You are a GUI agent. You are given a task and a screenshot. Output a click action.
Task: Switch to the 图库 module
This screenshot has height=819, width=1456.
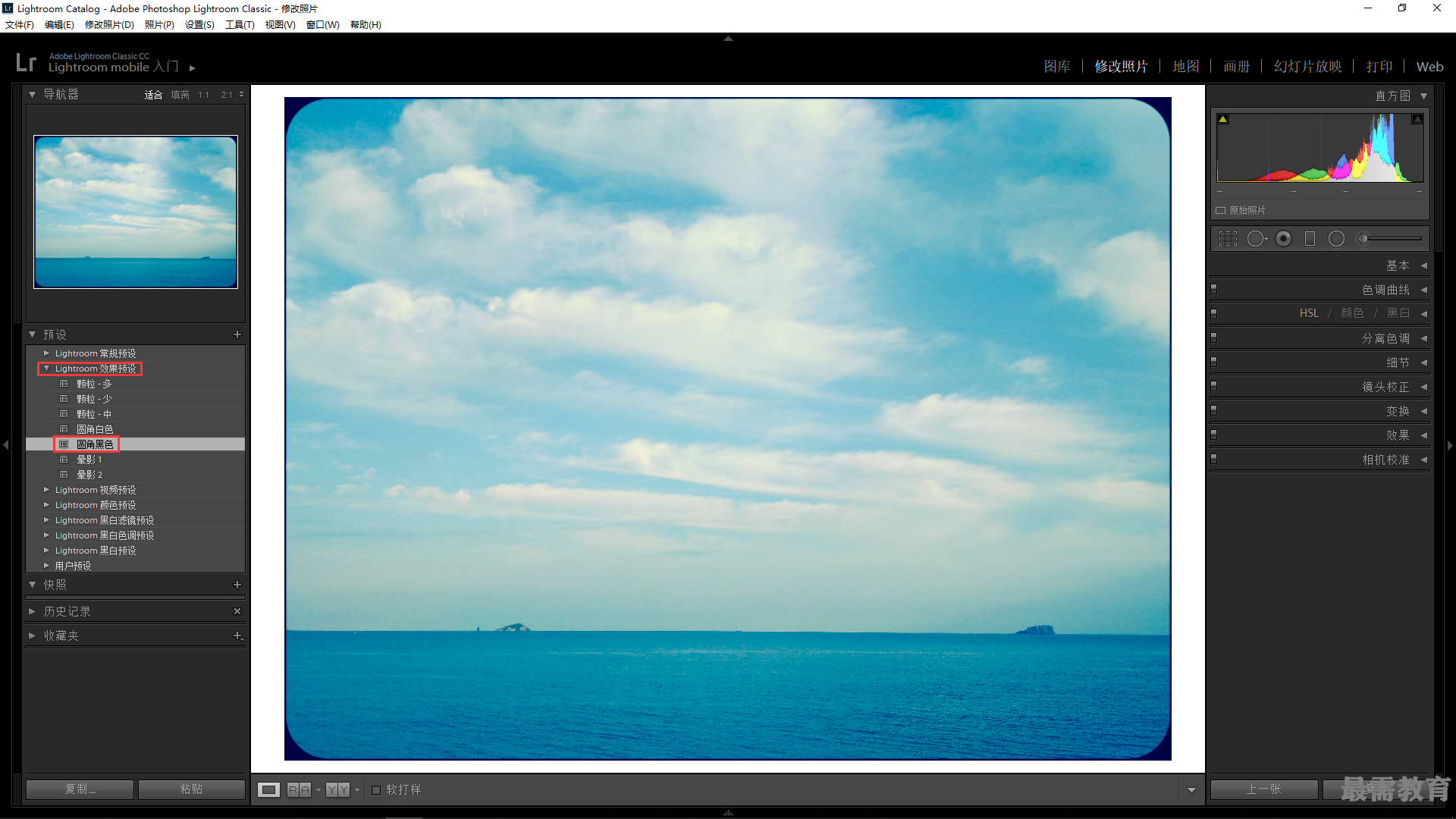tap(1057, 67)
